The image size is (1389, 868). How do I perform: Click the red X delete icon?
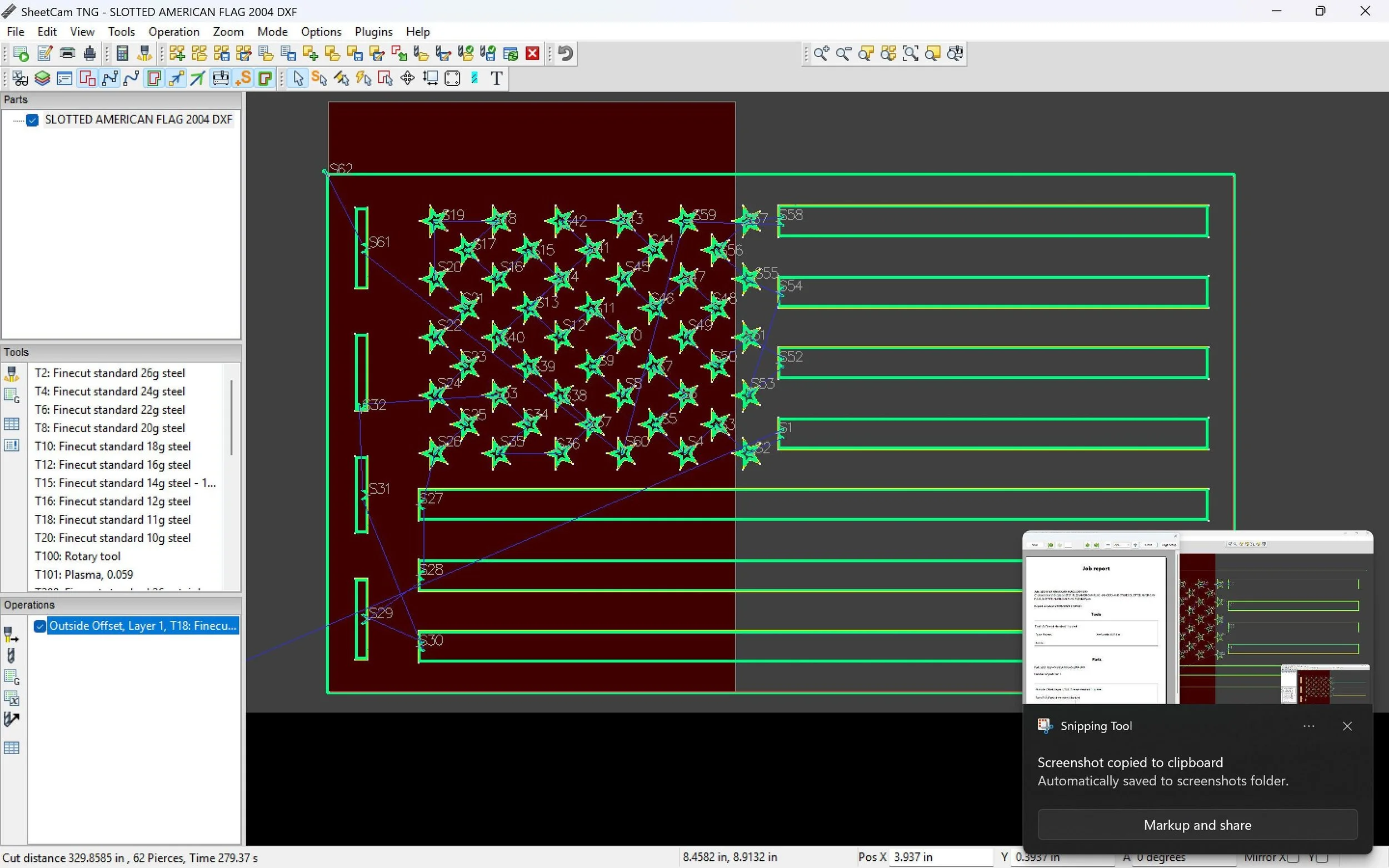(x=532, y=53)
